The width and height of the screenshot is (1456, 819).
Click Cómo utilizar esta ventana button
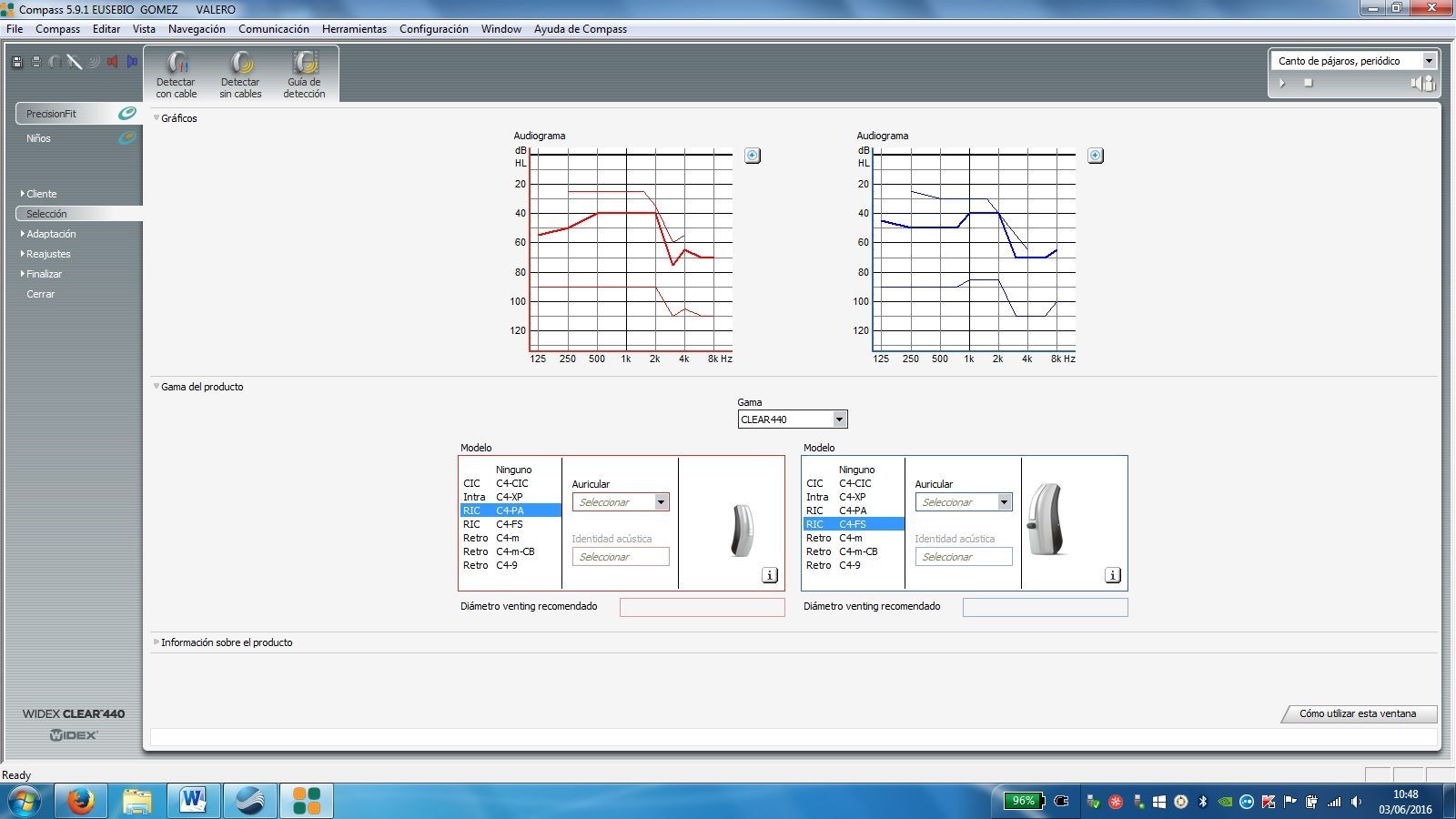[x=1358, y=713]
